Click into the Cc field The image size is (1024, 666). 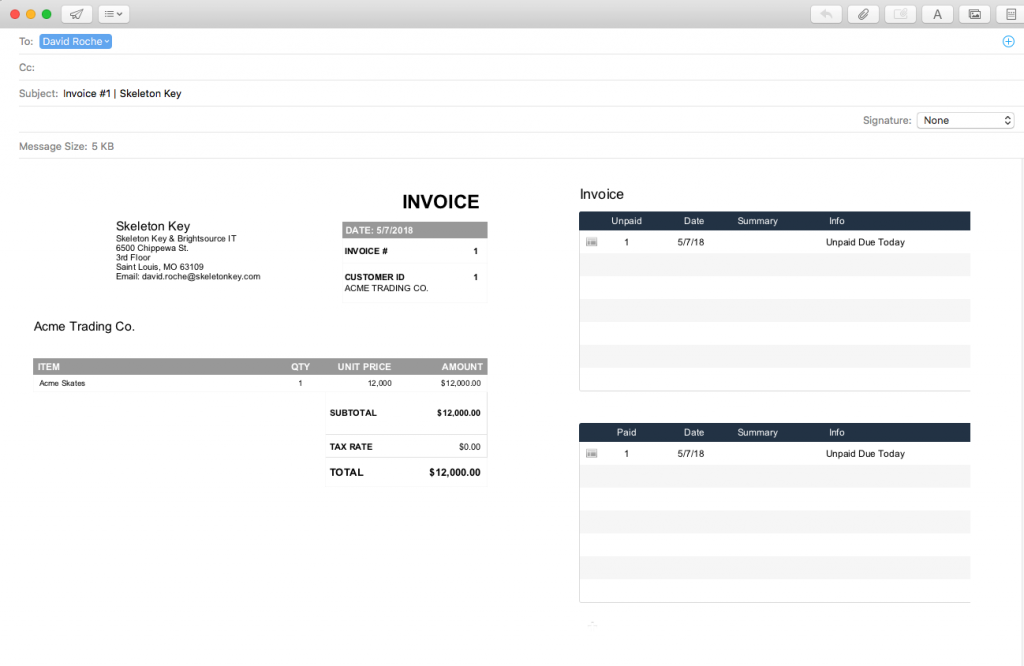coord(522,67)
